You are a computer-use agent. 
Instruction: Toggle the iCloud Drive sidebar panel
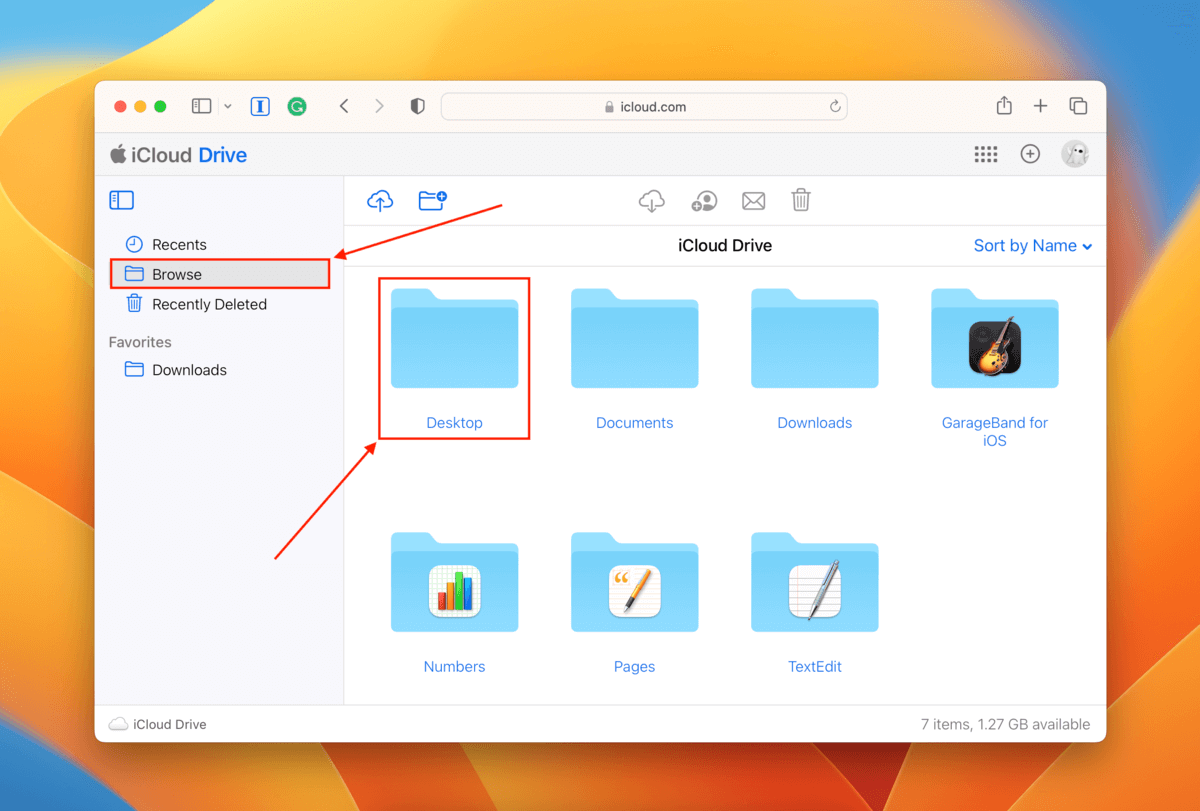point(121,201)
